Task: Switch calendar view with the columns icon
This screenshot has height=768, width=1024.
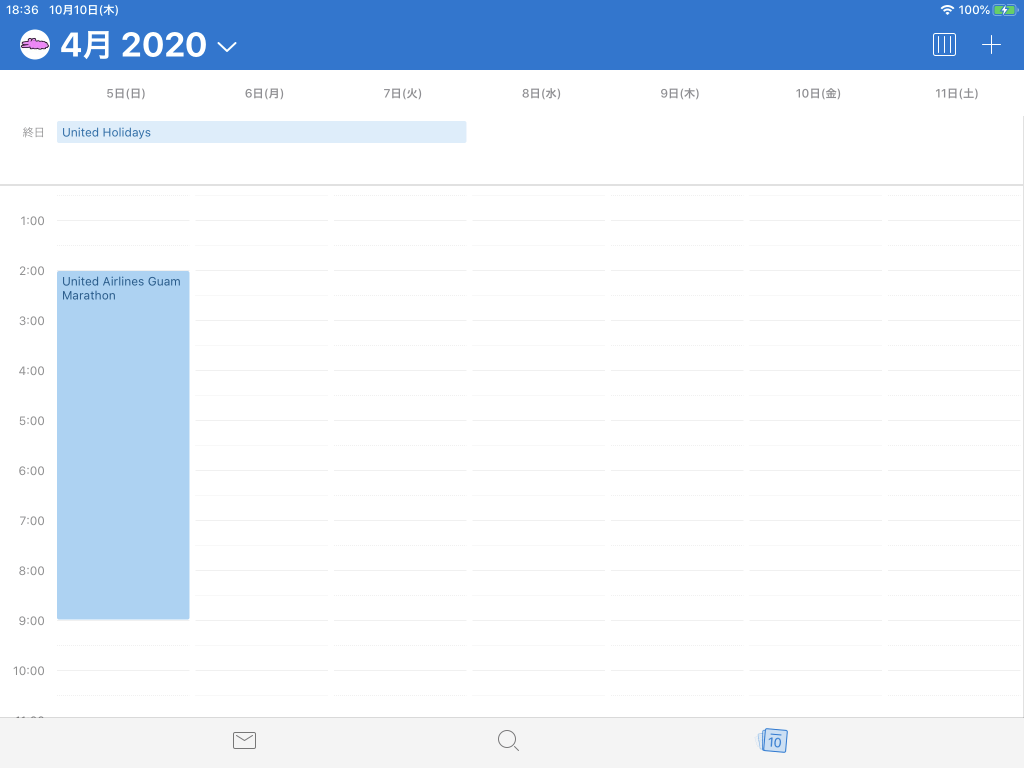Action: [944, 45]
